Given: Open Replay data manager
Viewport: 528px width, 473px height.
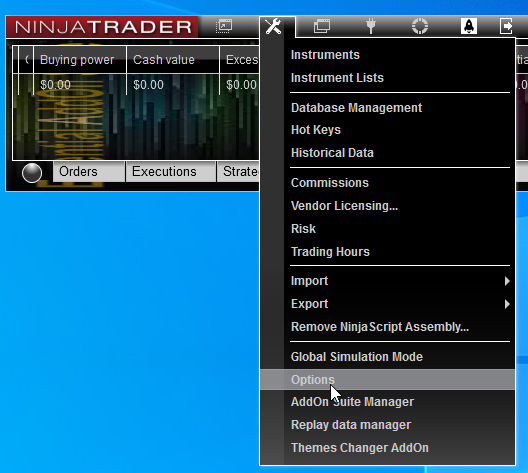Looking at the screenshot, I should [387, 425].
